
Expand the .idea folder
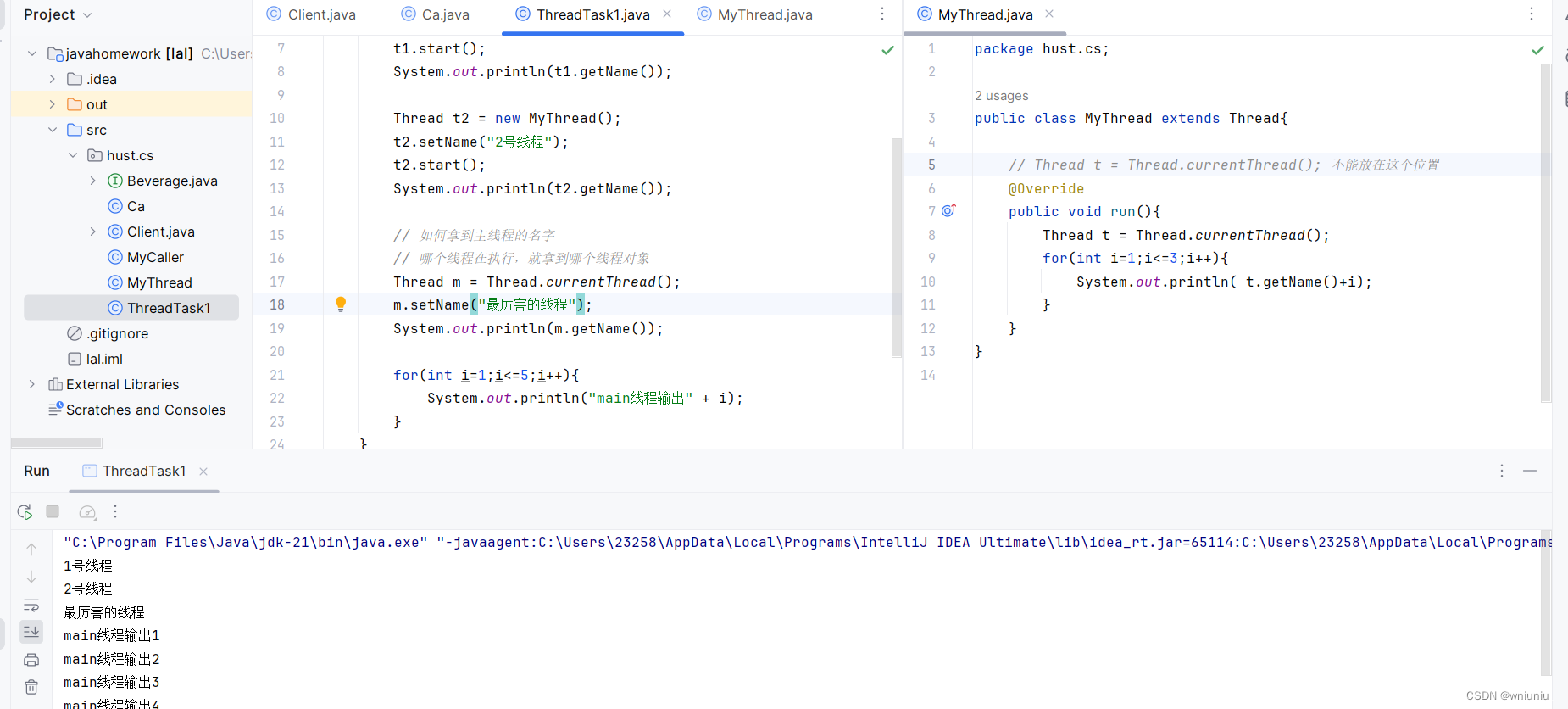[x=53, y=79]
